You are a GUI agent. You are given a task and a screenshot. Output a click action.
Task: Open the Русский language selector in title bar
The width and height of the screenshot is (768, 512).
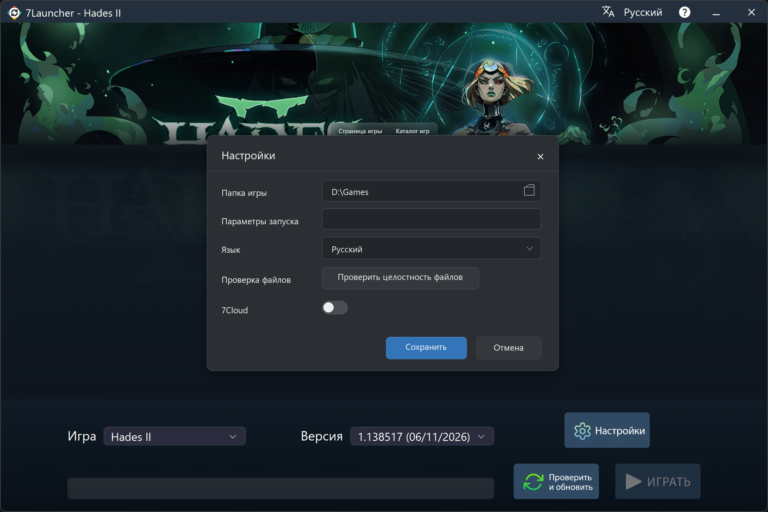pos(643,12)
